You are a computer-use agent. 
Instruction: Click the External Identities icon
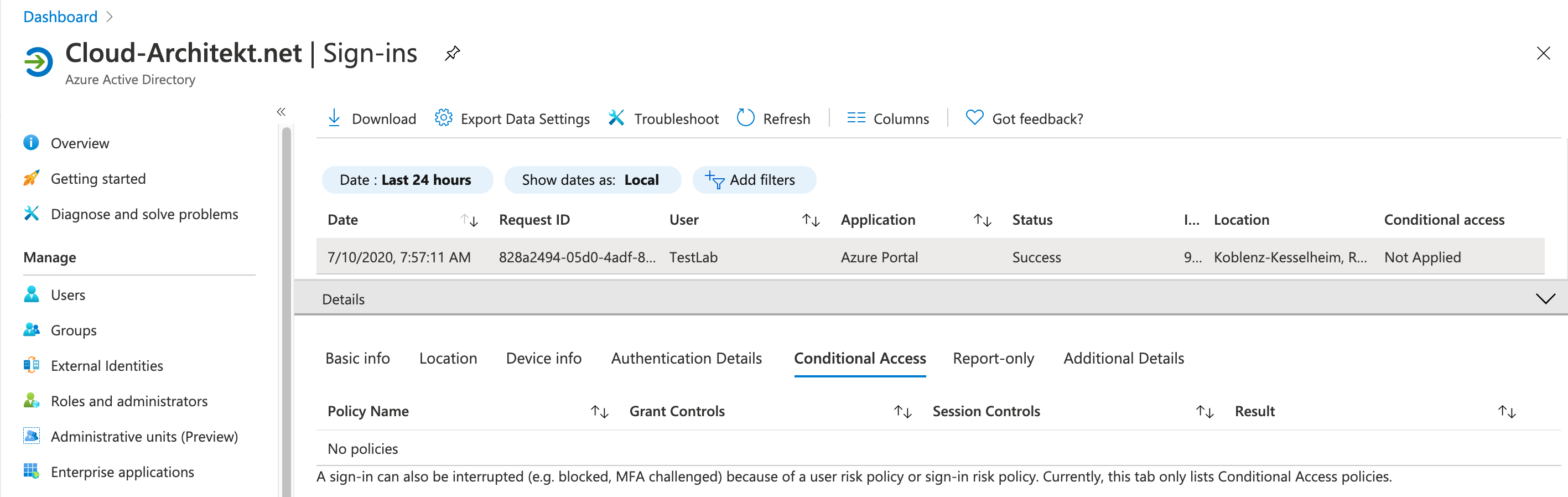click(31, 365)
